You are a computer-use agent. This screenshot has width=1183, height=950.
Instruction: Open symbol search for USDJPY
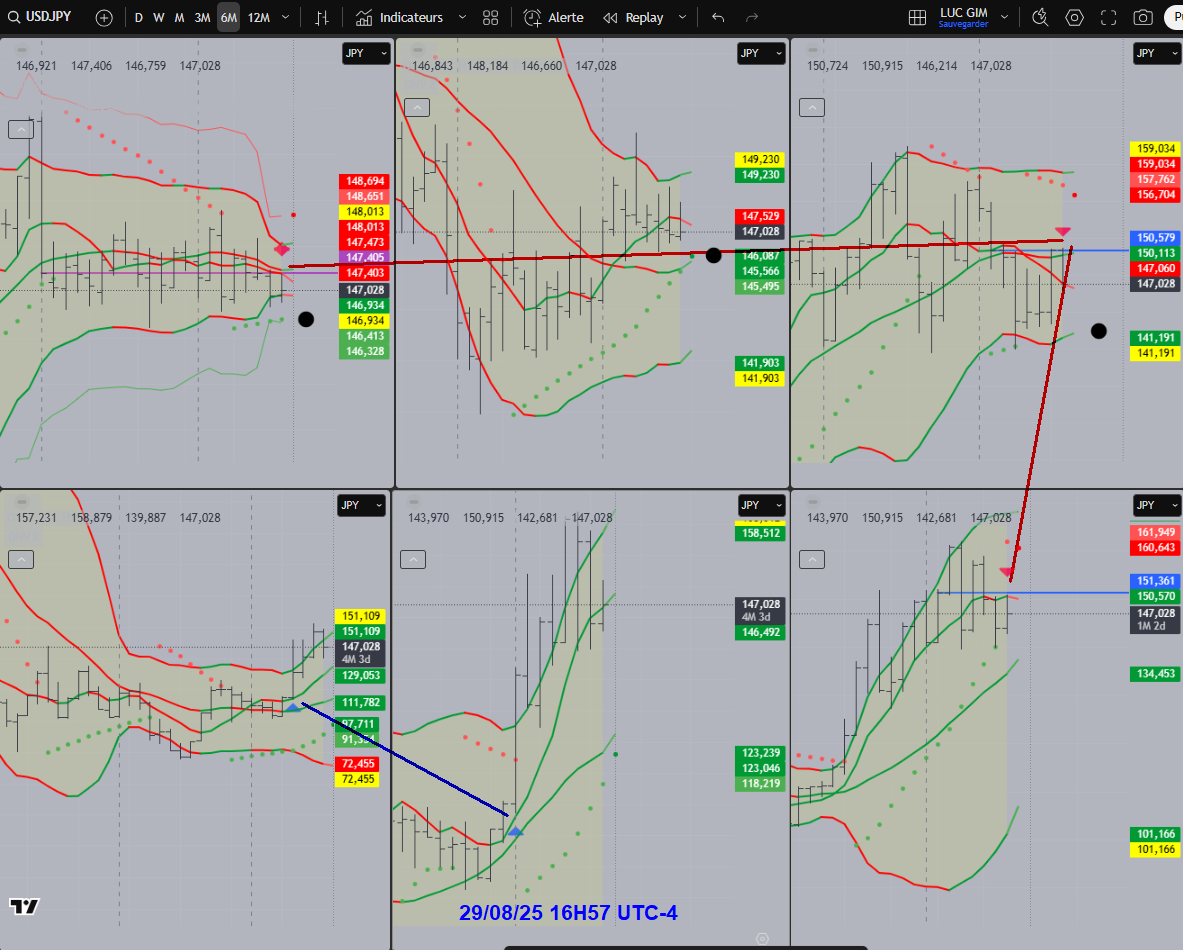point(39,17)
